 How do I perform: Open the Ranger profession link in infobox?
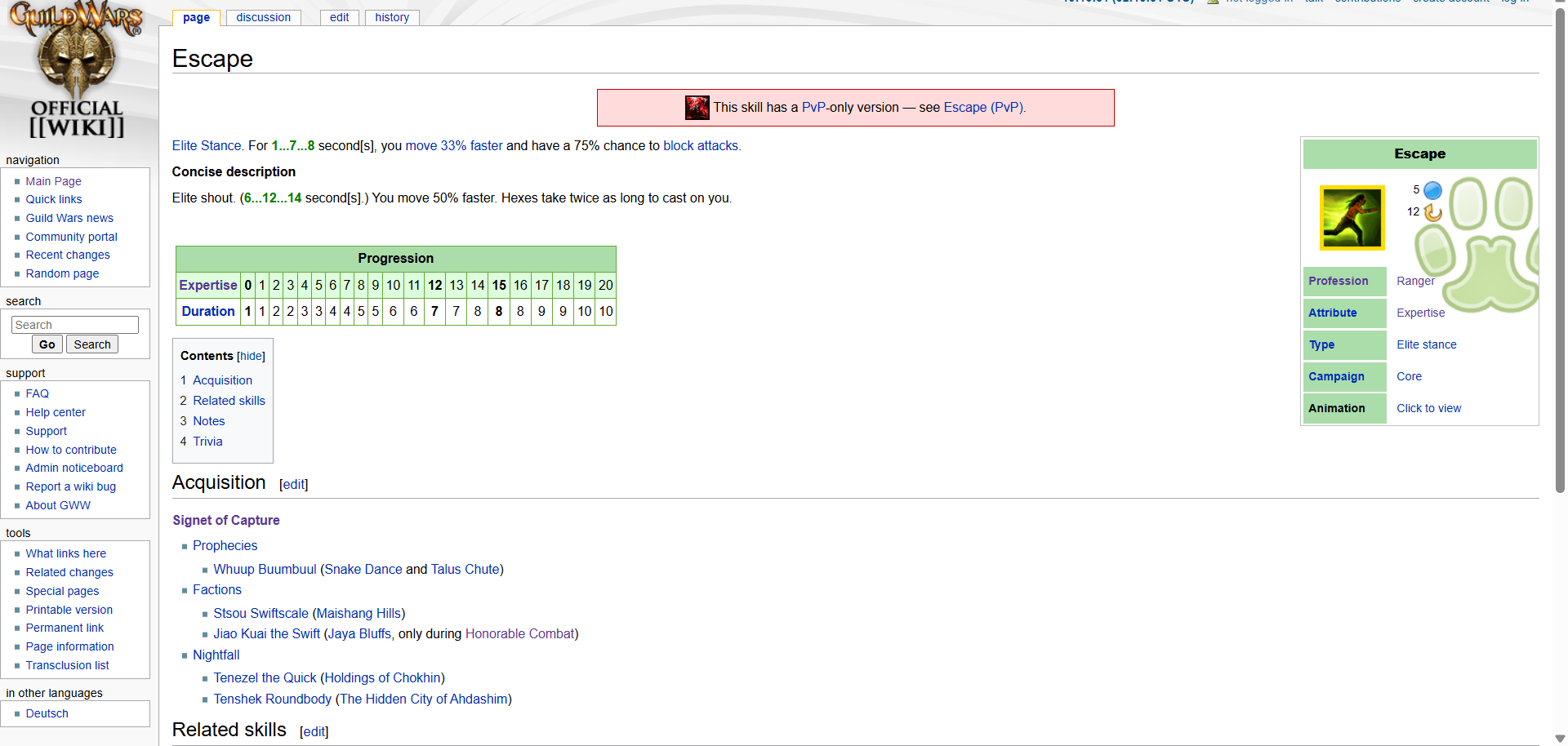pos(1415,281)
